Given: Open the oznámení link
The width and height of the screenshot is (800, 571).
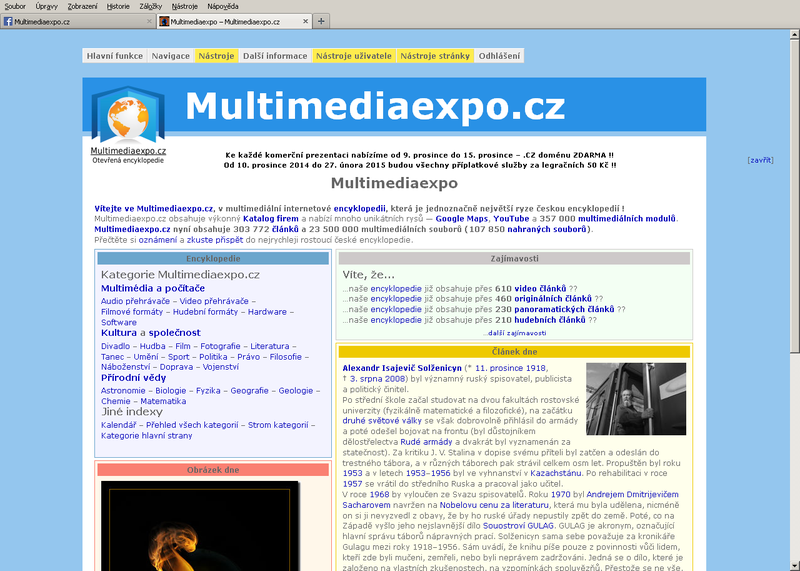Looking at the screenshot, I should tap(158, 240).
